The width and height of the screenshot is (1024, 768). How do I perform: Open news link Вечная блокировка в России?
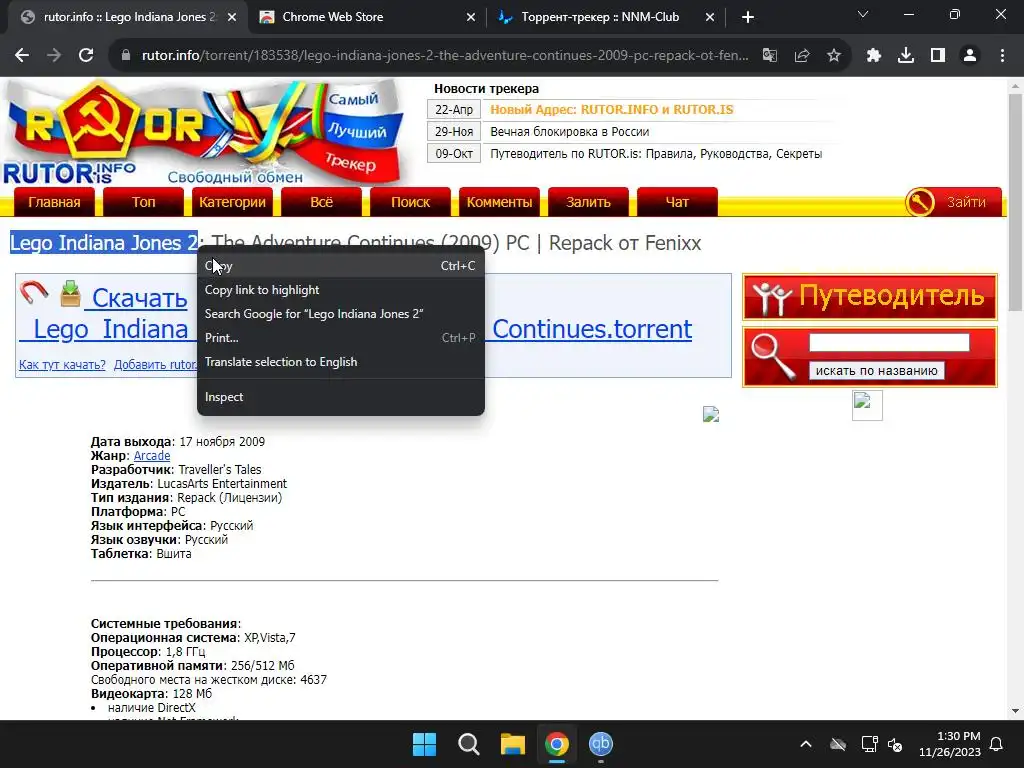tap(569, 131)
